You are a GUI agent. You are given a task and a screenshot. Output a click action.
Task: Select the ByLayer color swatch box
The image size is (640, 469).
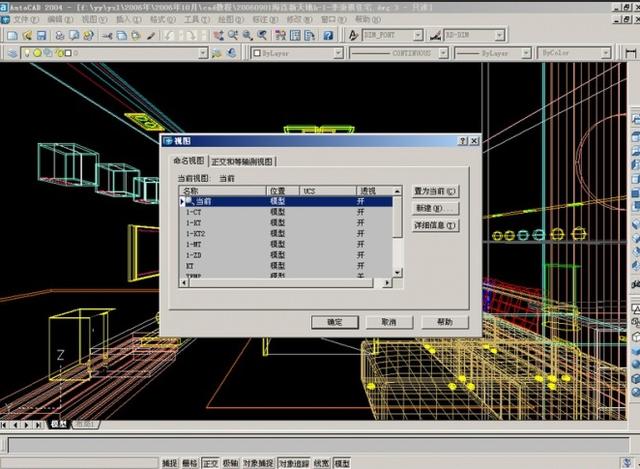[x=257, y=53]
